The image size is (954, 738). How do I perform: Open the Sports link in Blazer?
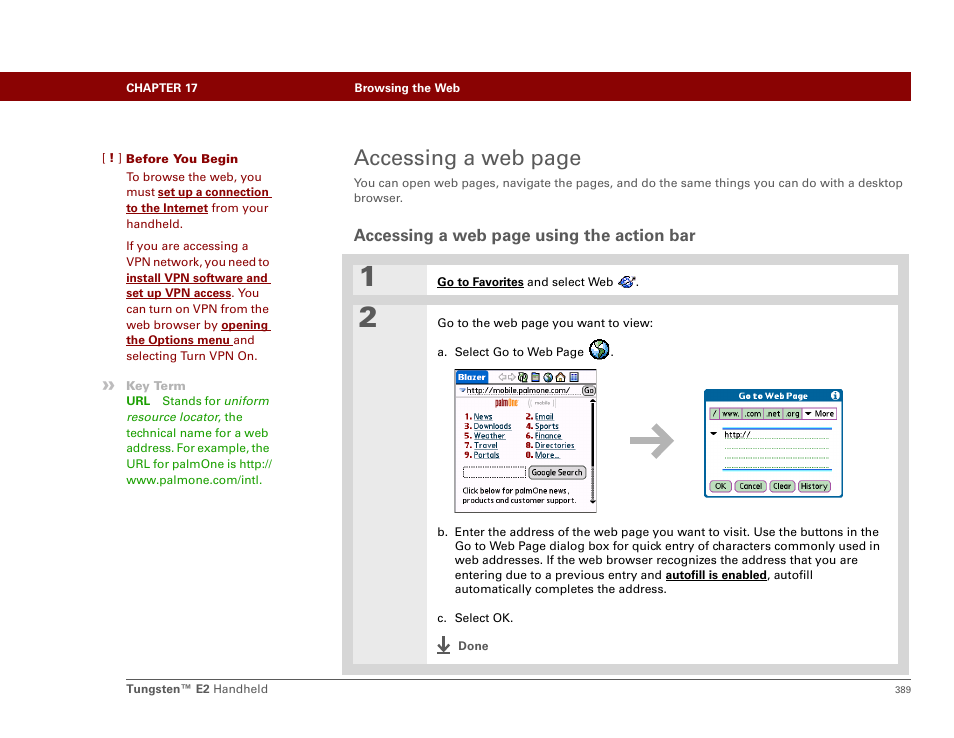coord(546,426)
